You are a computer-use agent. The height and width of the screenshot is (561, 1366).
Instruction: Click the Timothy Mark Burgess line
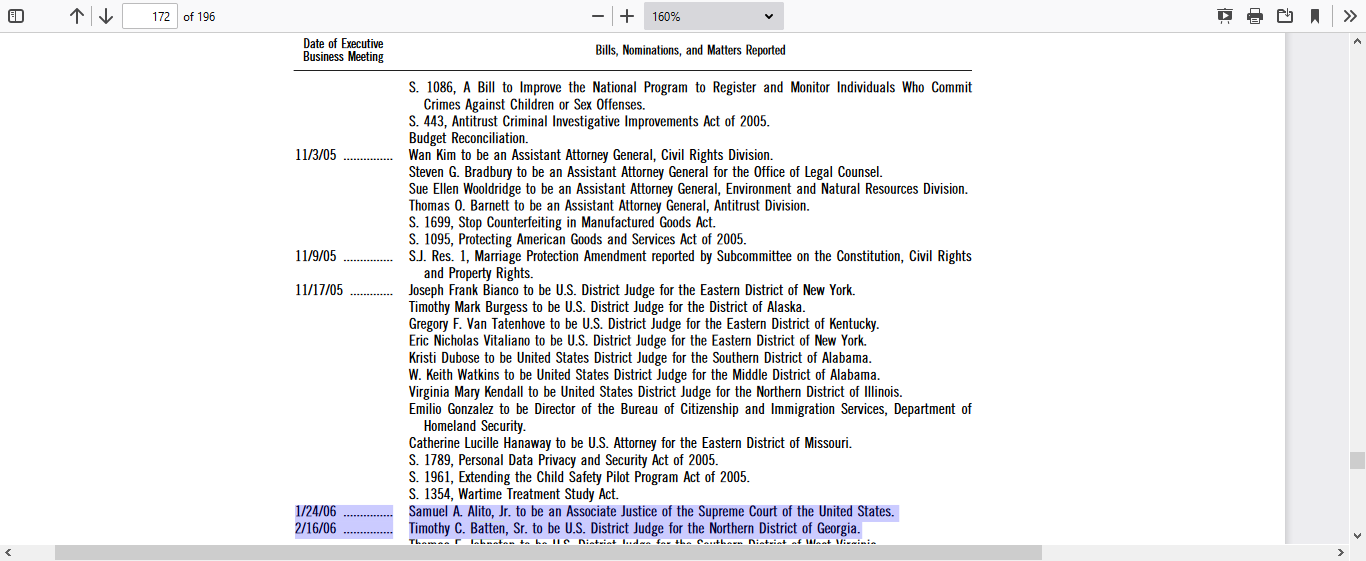click(607, 307)
